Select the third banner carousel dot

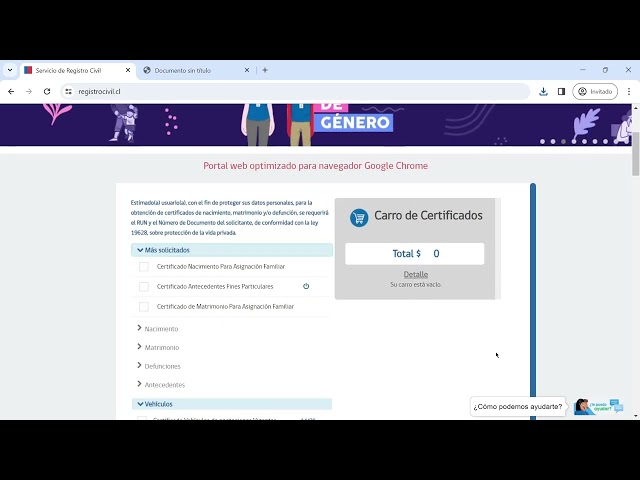coord(563,142)
